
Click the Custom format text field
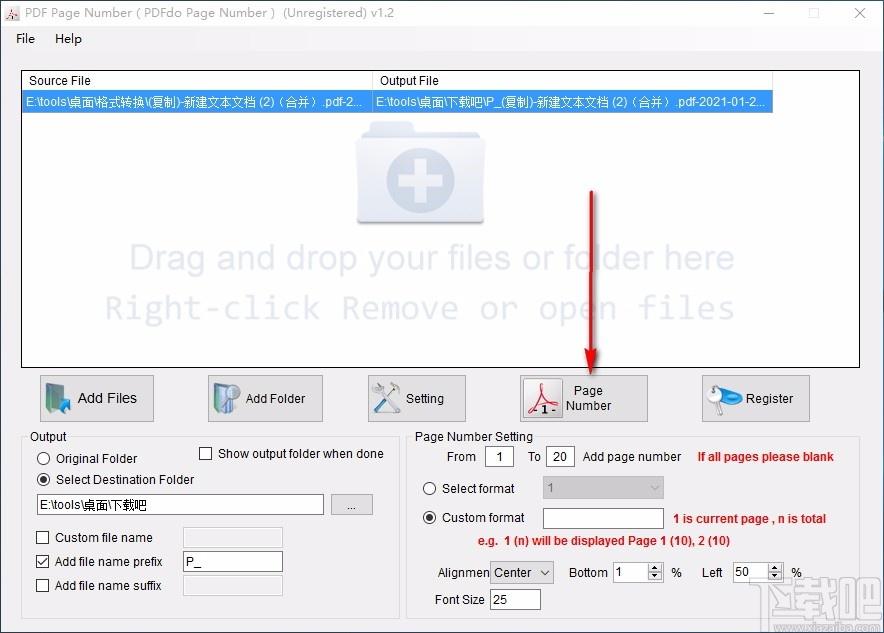tap(603, 518)
